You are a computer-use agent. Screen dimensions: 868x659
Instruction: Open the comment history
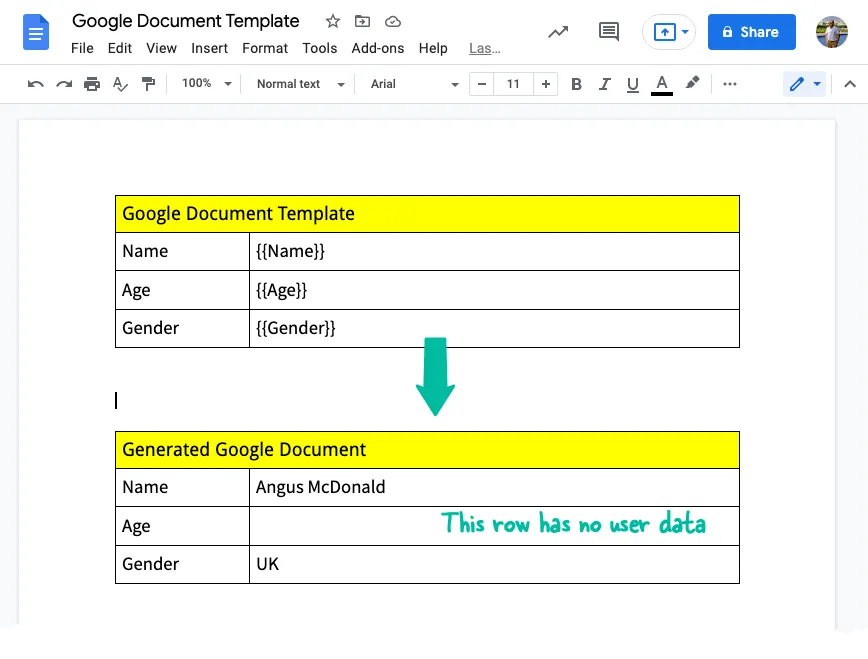[608, 31]
